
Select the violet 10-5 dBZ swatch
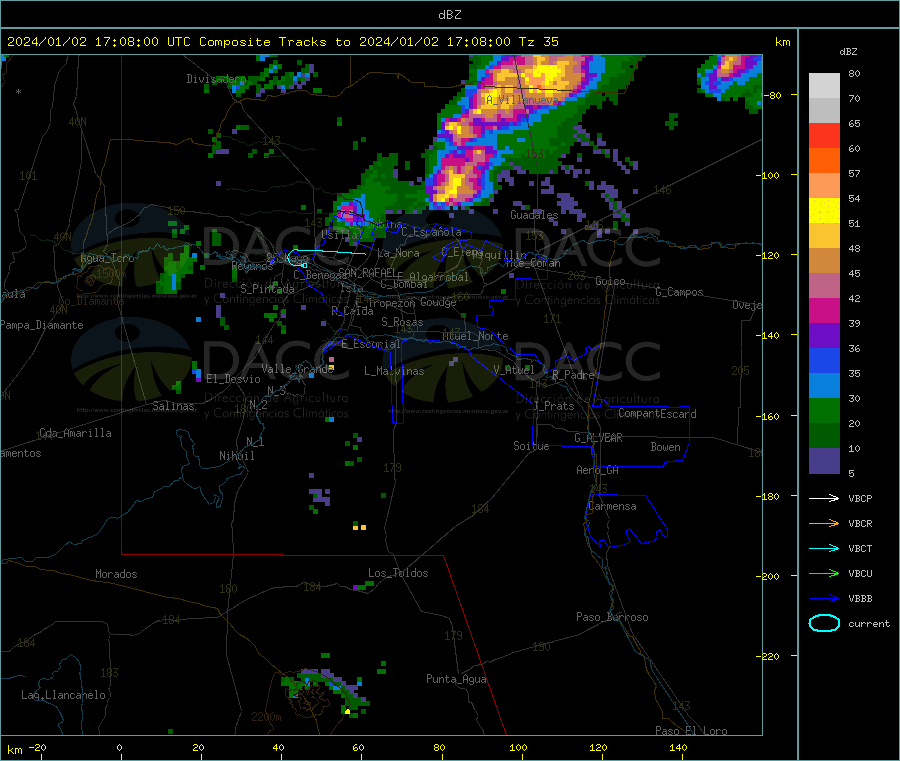(824, 461)
